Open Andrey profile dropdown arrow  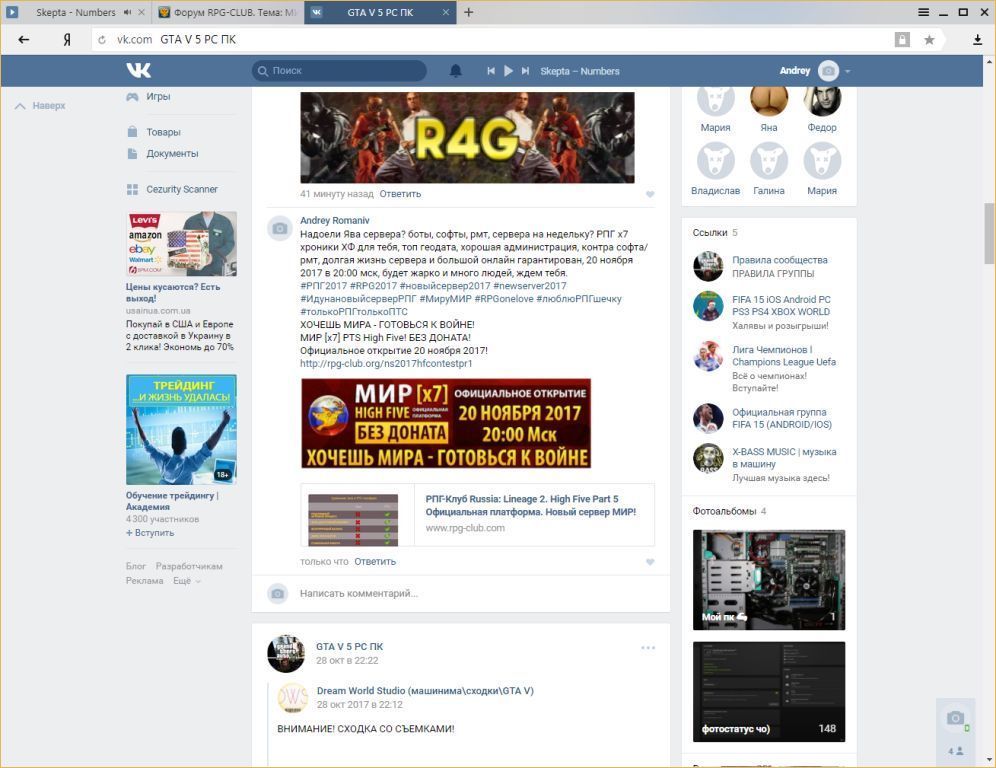point(847,71)
